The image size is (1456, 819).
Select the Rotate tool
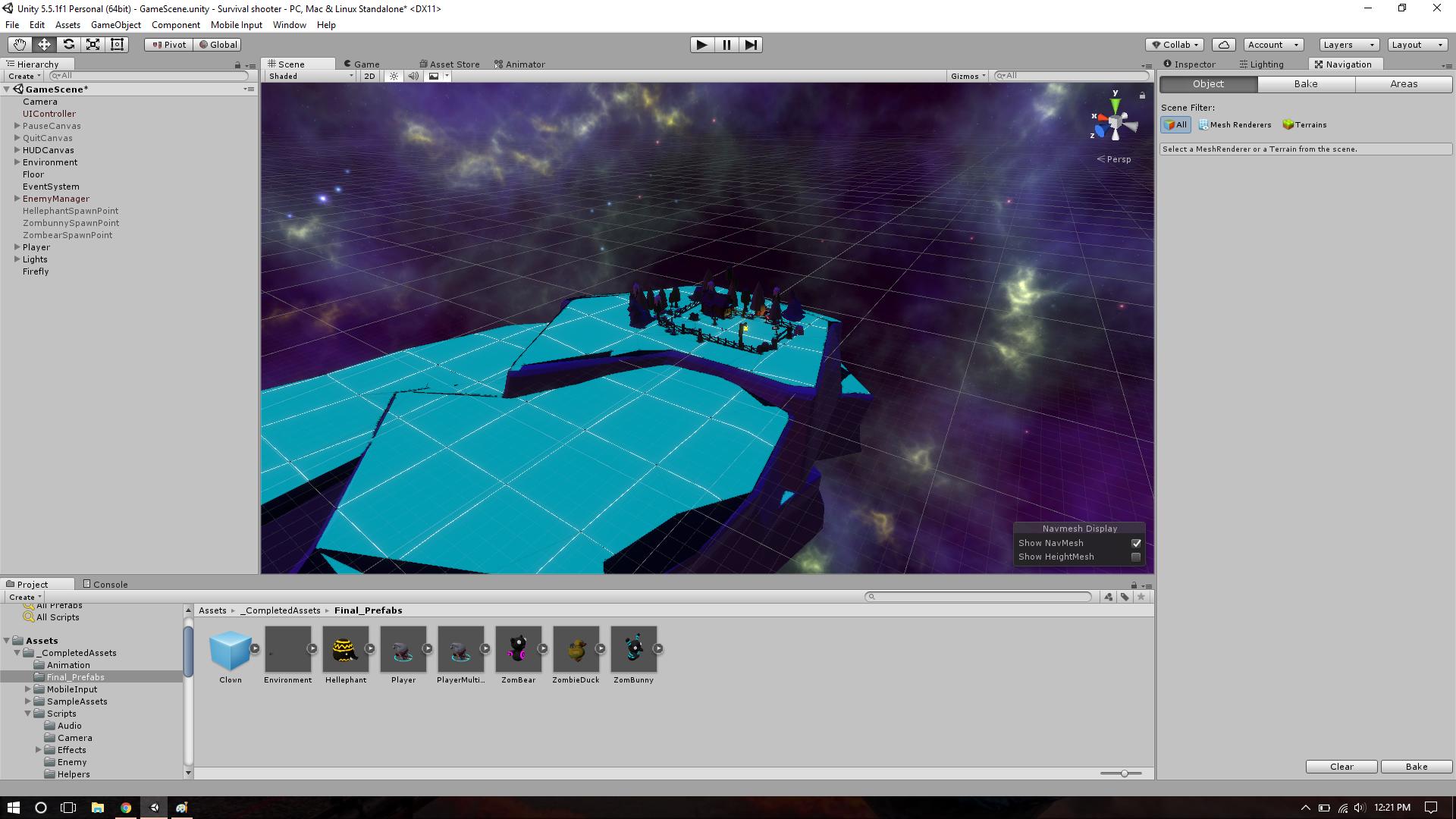(69, 44)
